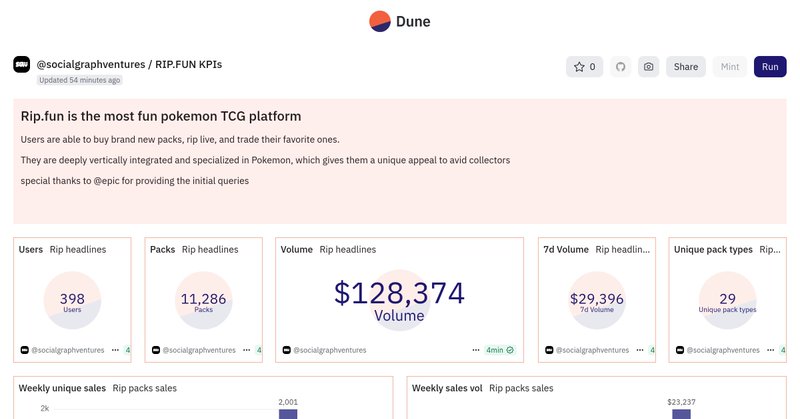Click the Mint button
This screenshot has height=419, width=800.
coord(730,67)
